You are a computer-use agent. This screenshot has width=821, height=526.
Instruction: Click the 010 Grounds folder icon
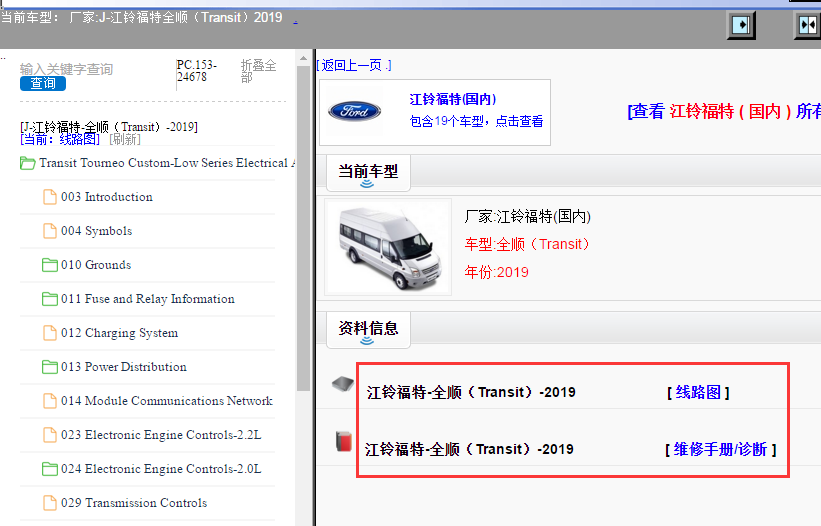[50, 265]
